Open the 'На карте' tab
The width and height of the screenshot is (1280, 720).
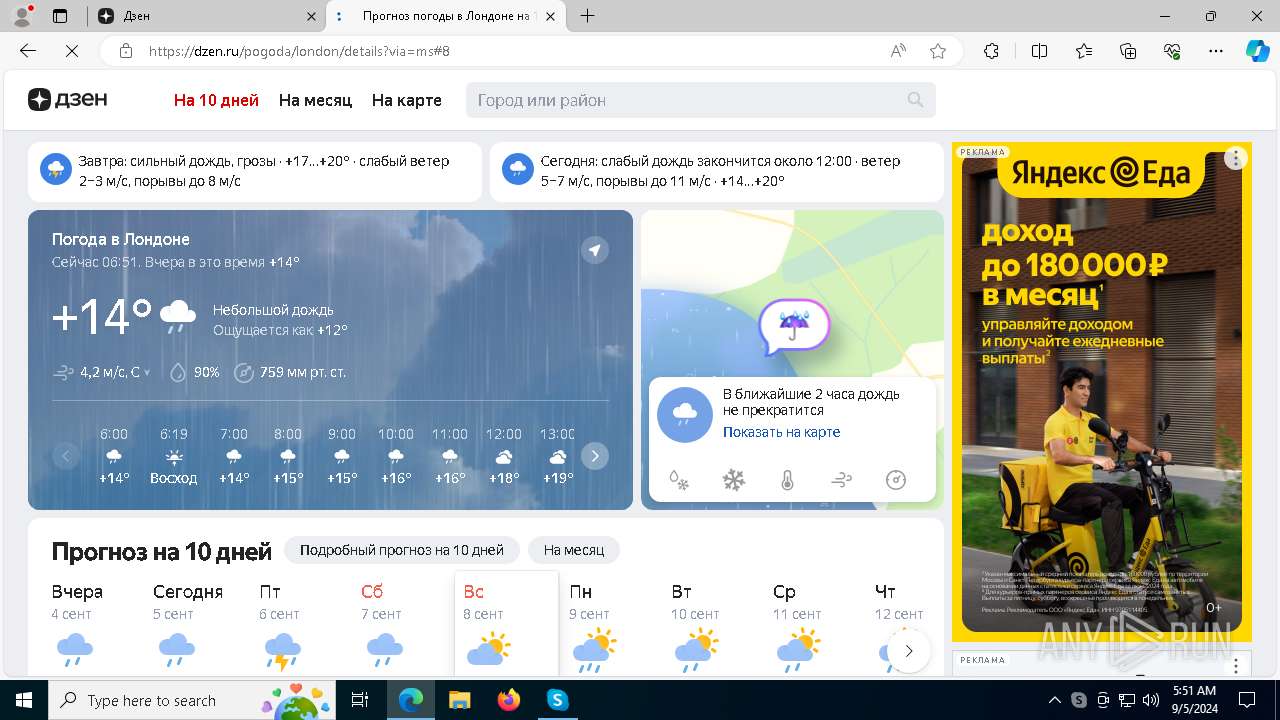point(406,100)
